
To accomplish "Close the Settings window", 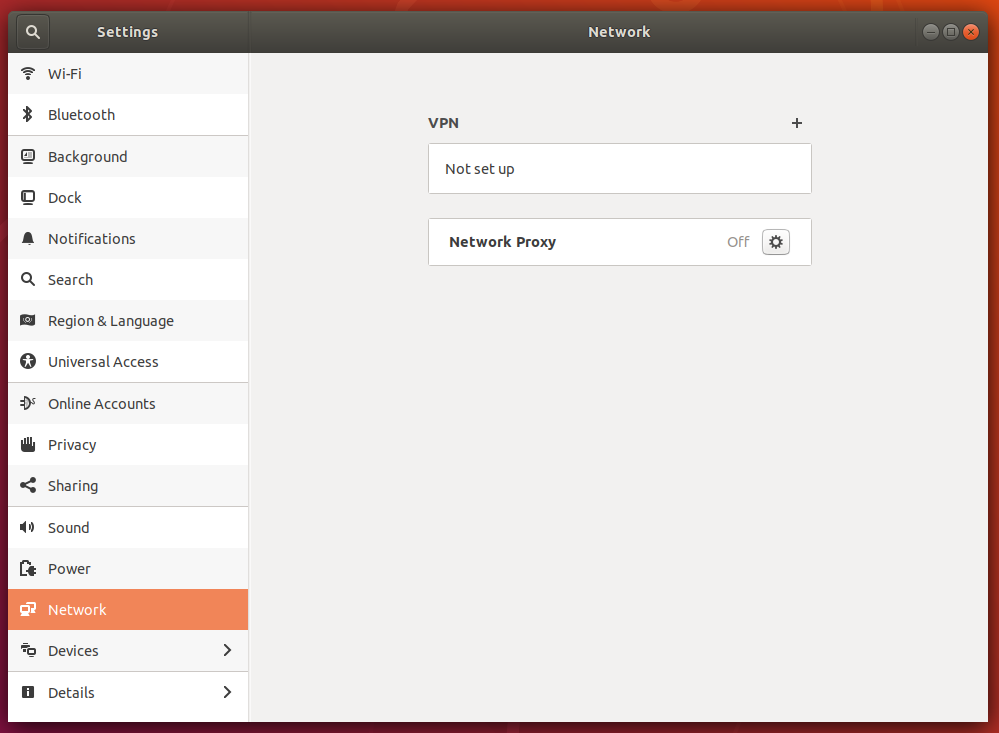I will click(x=971, y=32).
